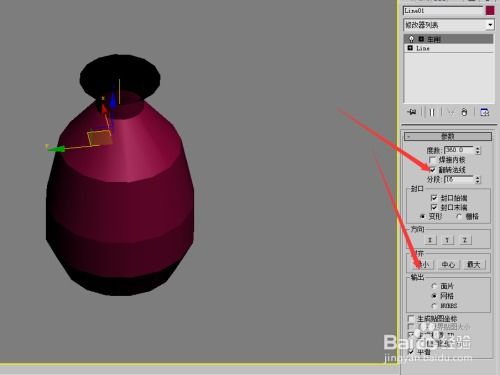Select Grid (栅格) capping radio button
The image size is (500, 375).
[459, 217]
